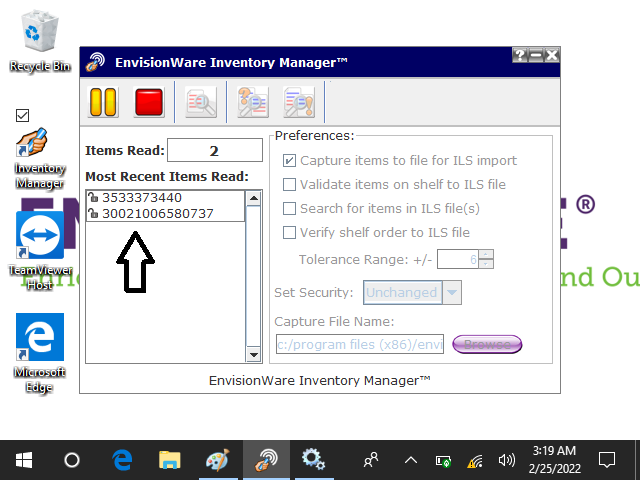Viewport: 640px width, 480px height.
Task: Show hidden system tray icons
Action: click(x=411, y=460)
